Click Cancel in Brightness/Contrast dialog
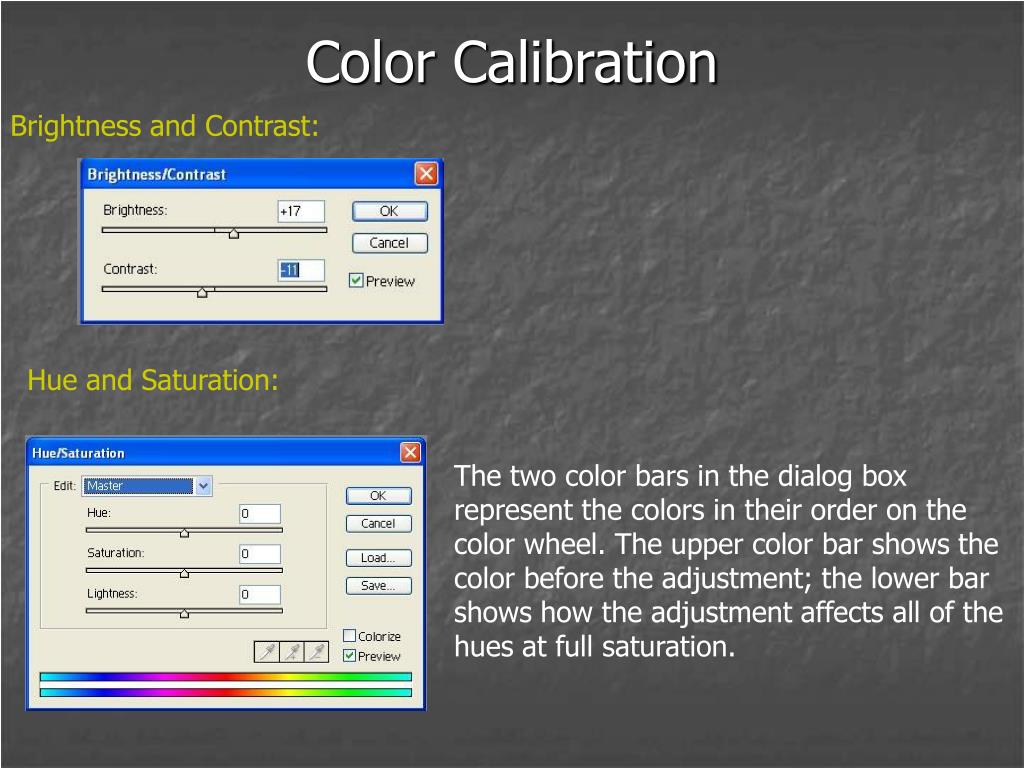The image size is (1024, 768). coord(390,243)
